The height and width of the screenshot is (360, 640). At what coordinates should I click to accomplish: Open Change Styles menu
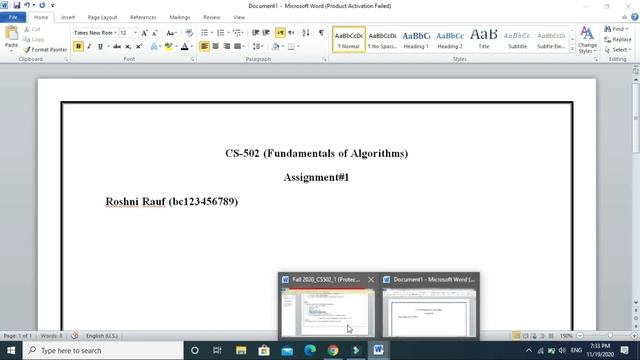[x=587, y=40]
